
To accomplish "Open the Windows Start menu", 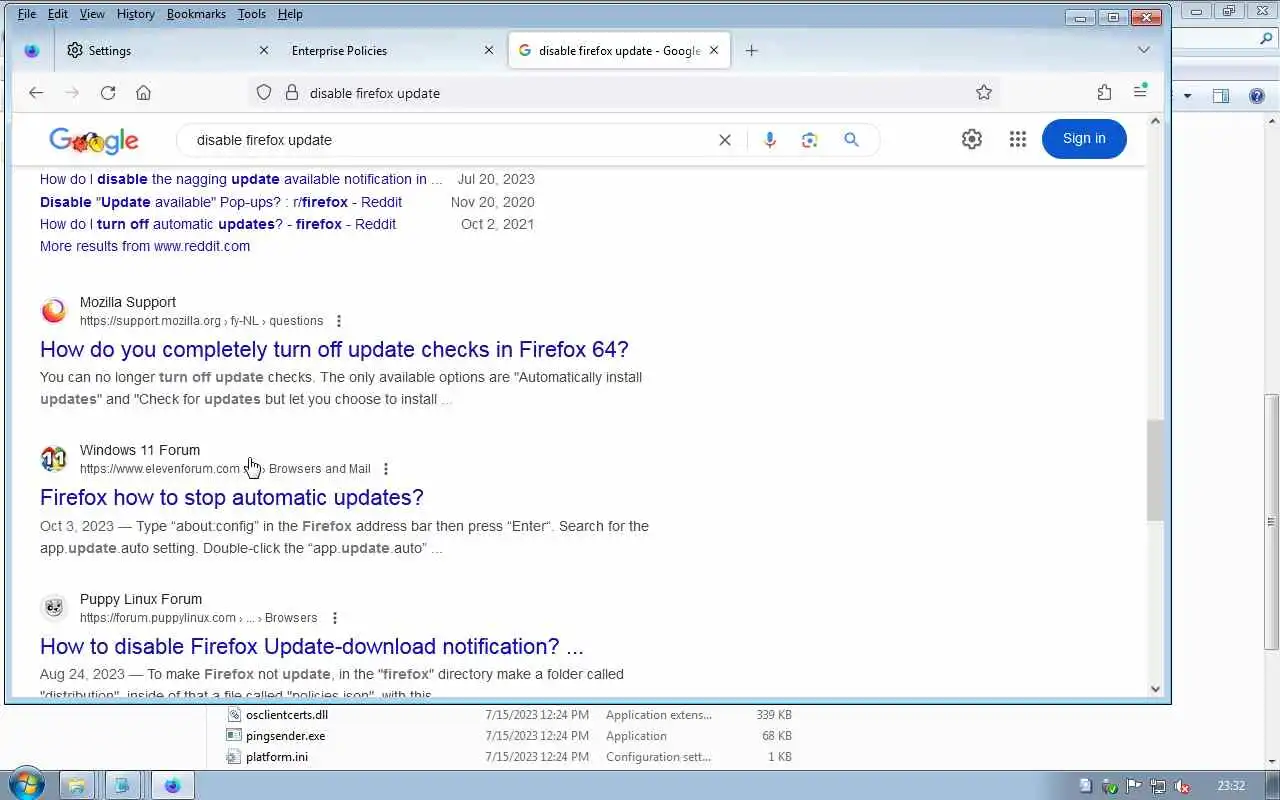I will (x=25, y=784).
